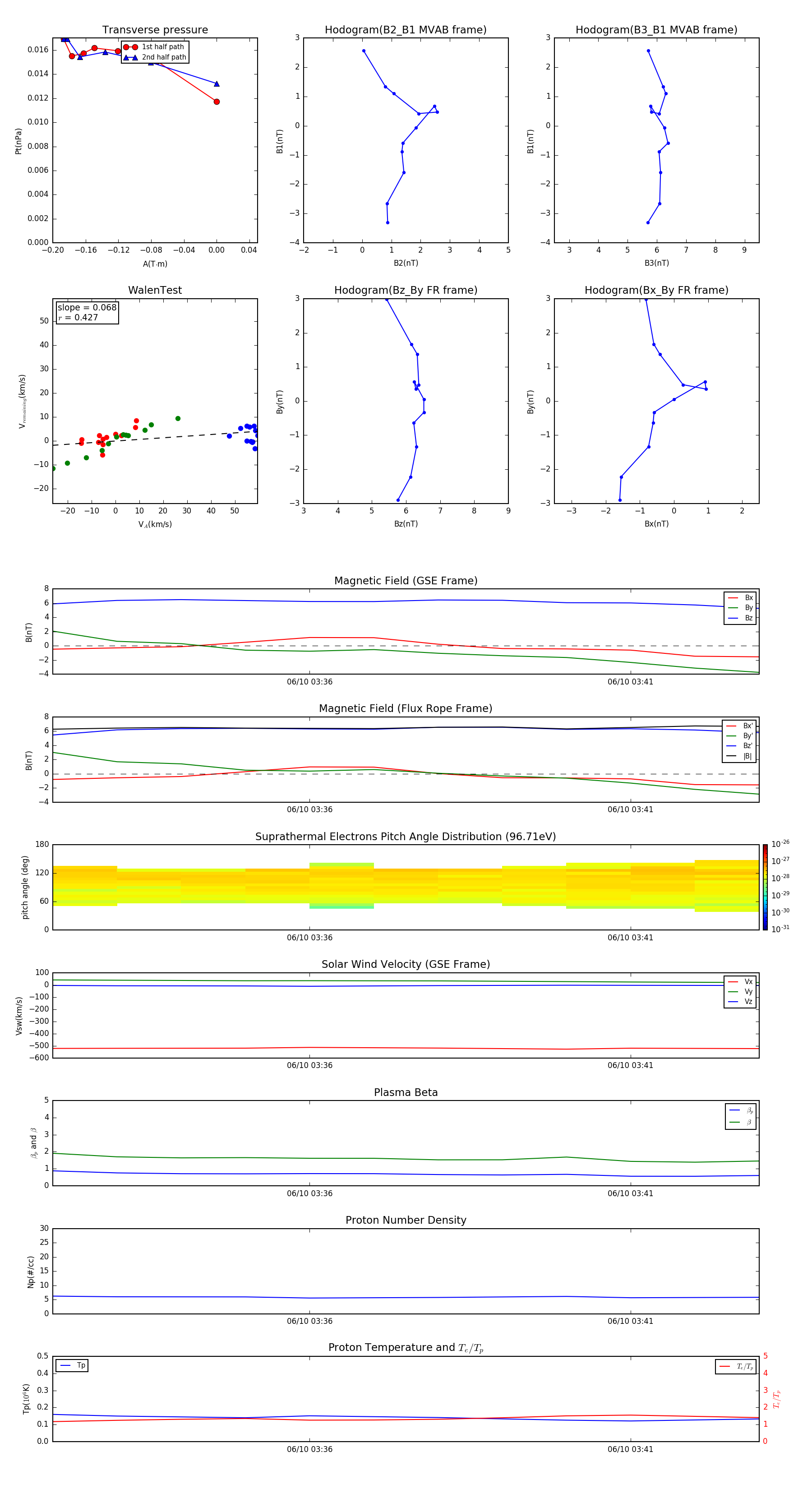Click the "B3(nT)" x-axis label
The width and height of the screenshot is (812, 1489).
click(656, 263)
